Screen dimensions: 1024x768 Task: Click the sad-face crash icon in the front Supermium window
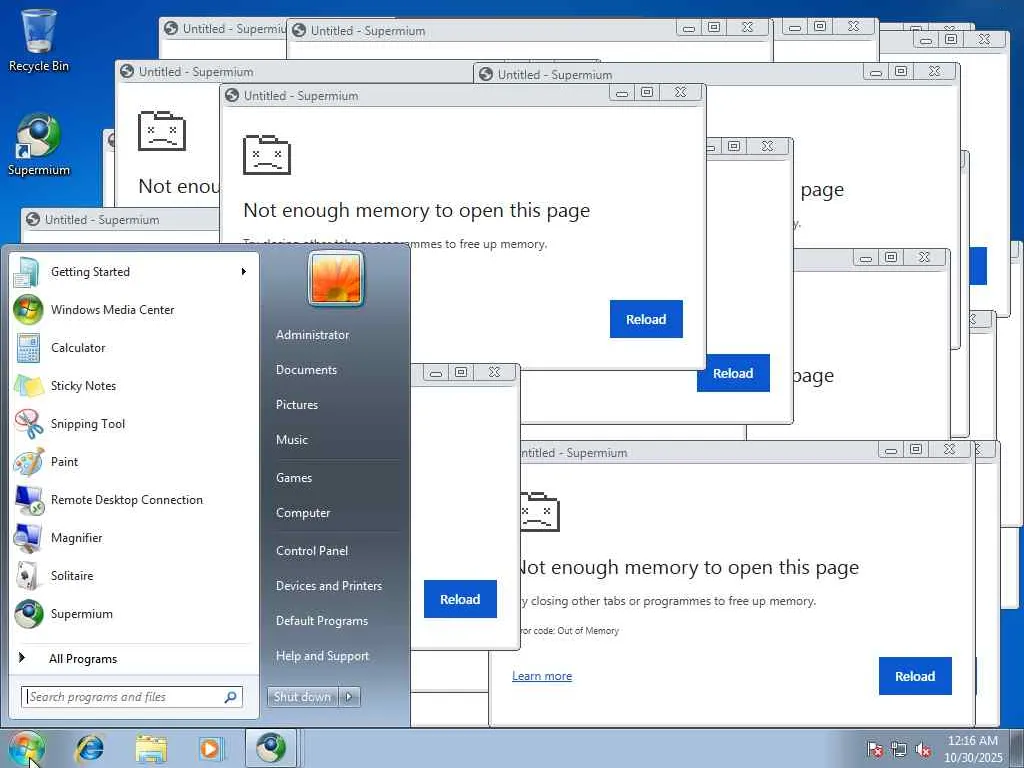click(x=266, y=155)
